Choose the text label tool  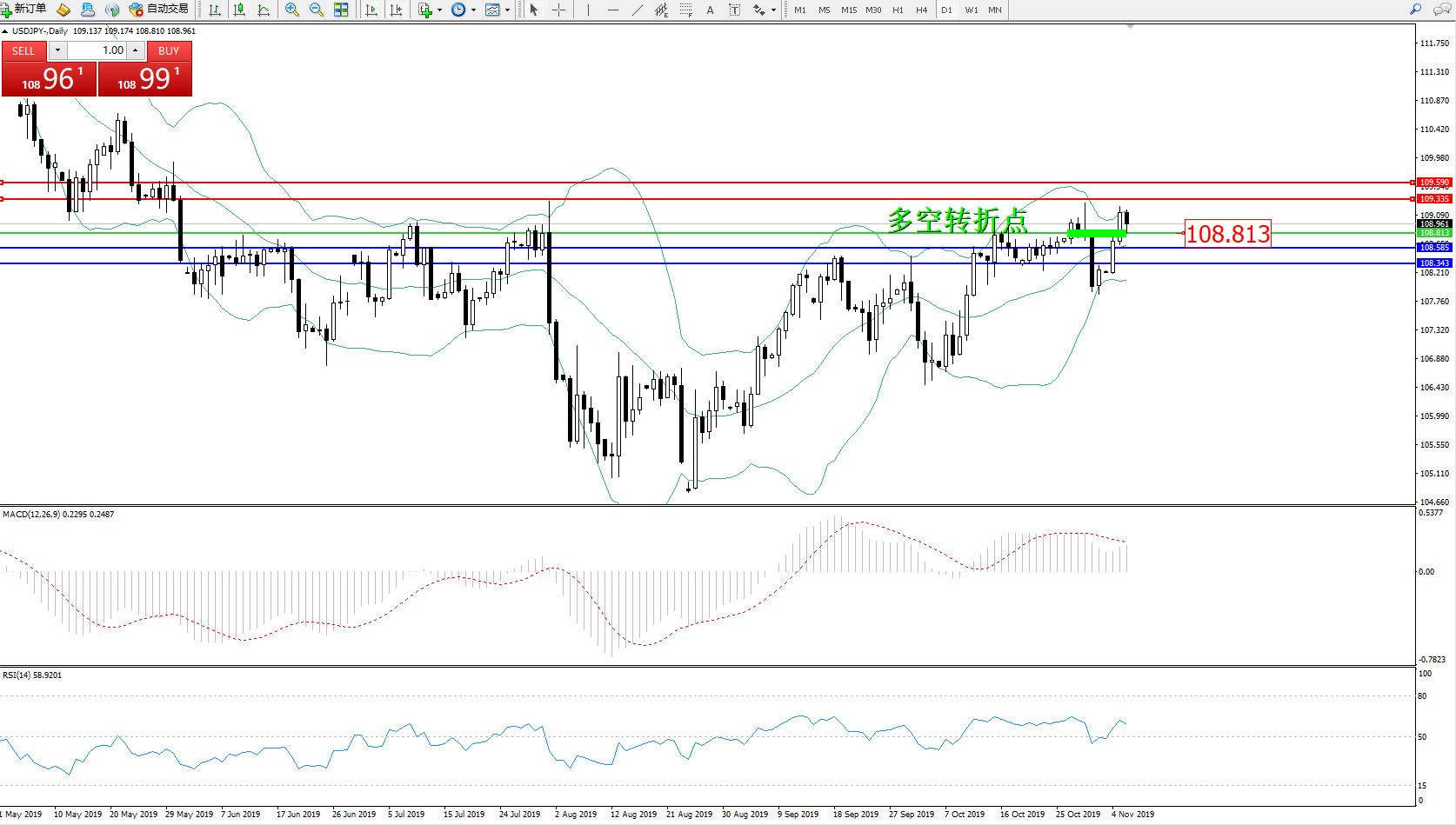711,10
